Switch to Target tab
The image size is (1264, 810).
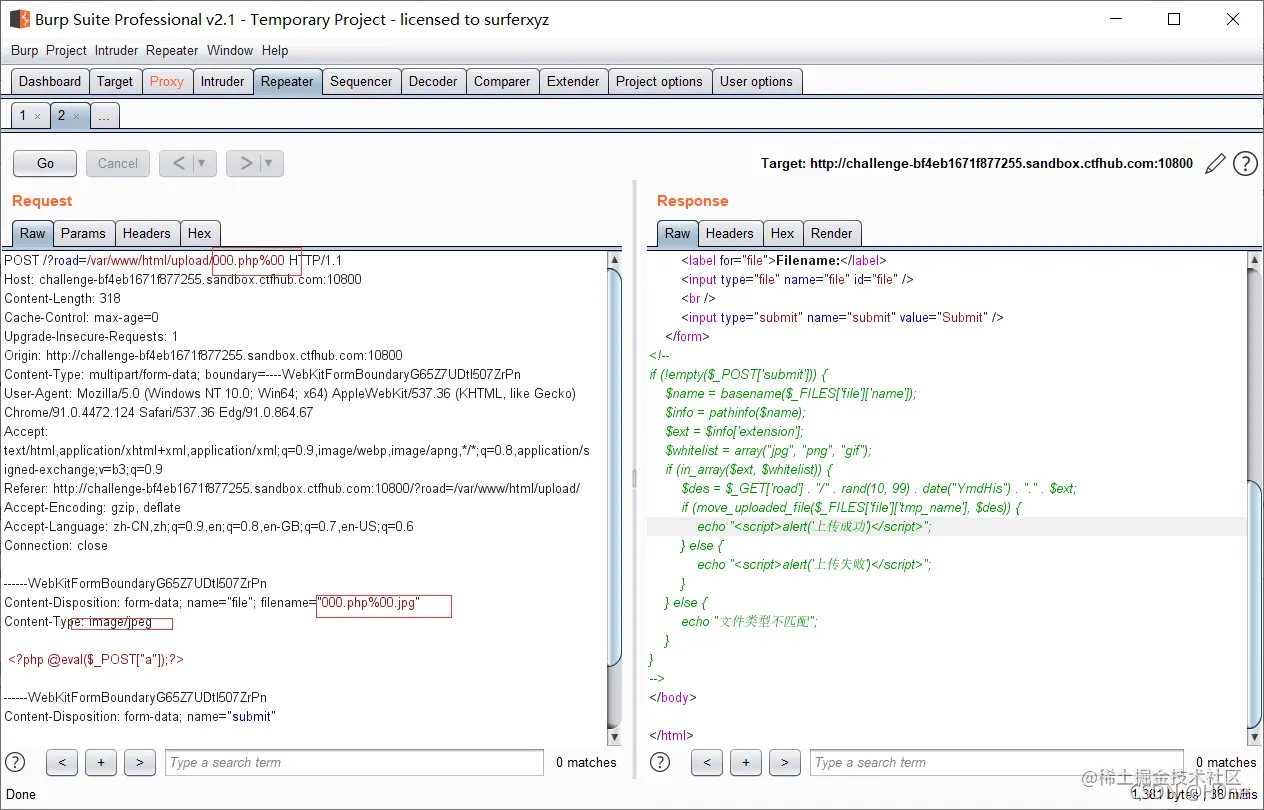pyautogui.click(x=115, y=82)
